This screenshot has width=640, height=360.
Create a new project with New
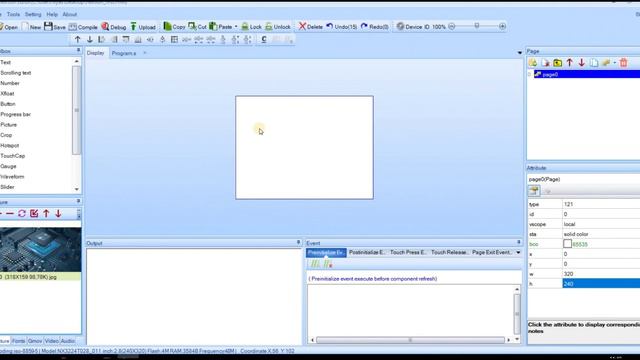[31, 27]
